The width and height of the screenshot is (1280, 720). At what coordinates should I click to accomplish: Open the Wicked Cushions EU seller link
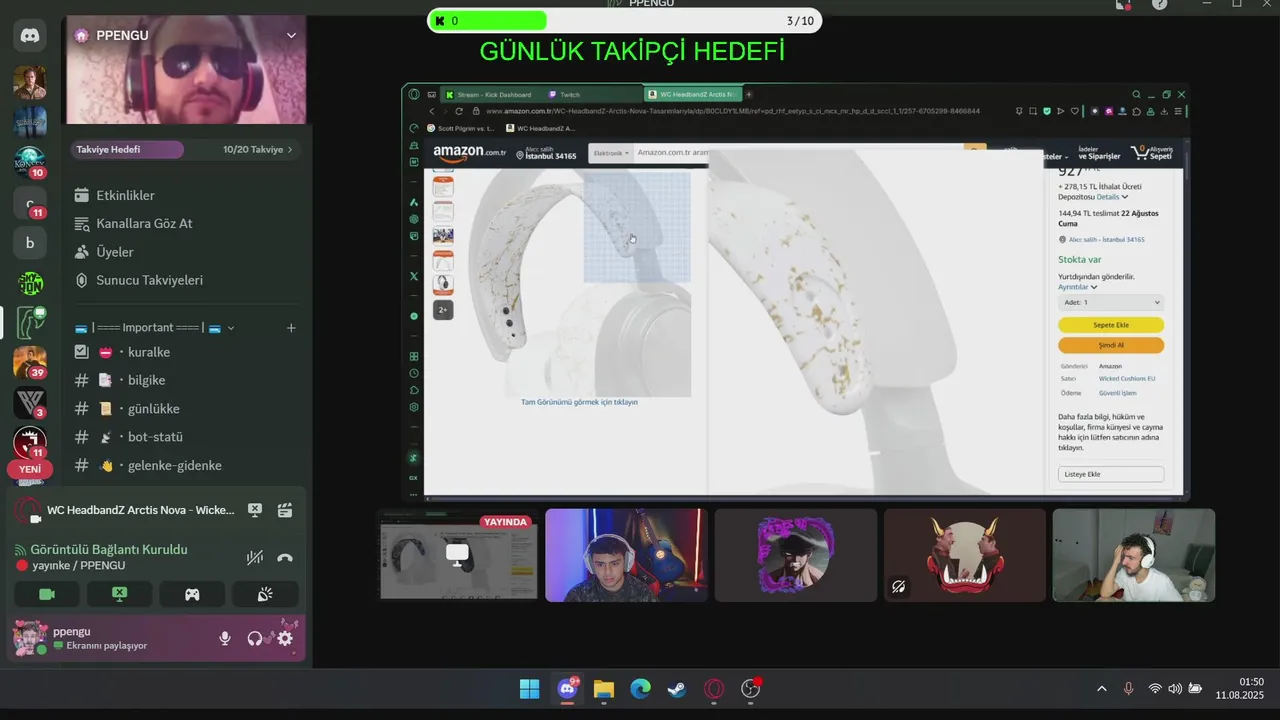[x=1127, y=379]
